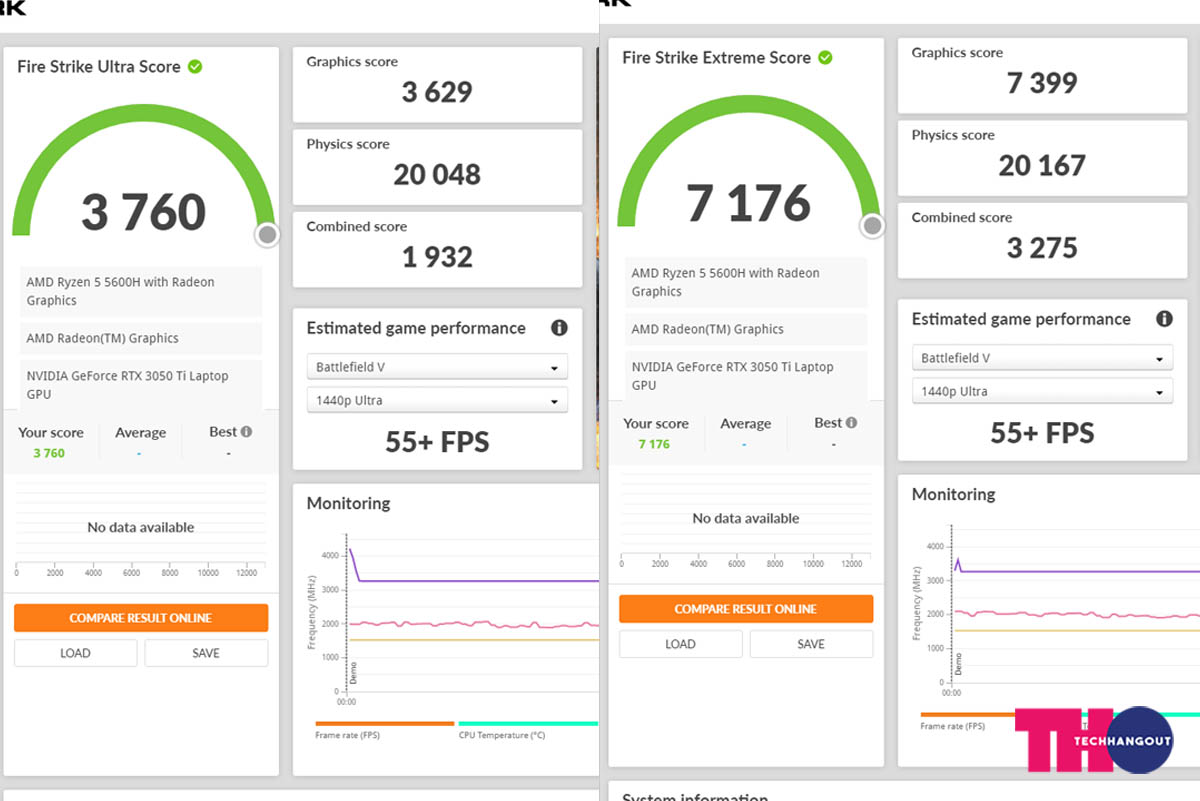Click NVIDIA GeForce RTX 3050 Ti row, Ultra panel
The image size is (1200, 801).
pyautogui.click(x=141, y=385)
